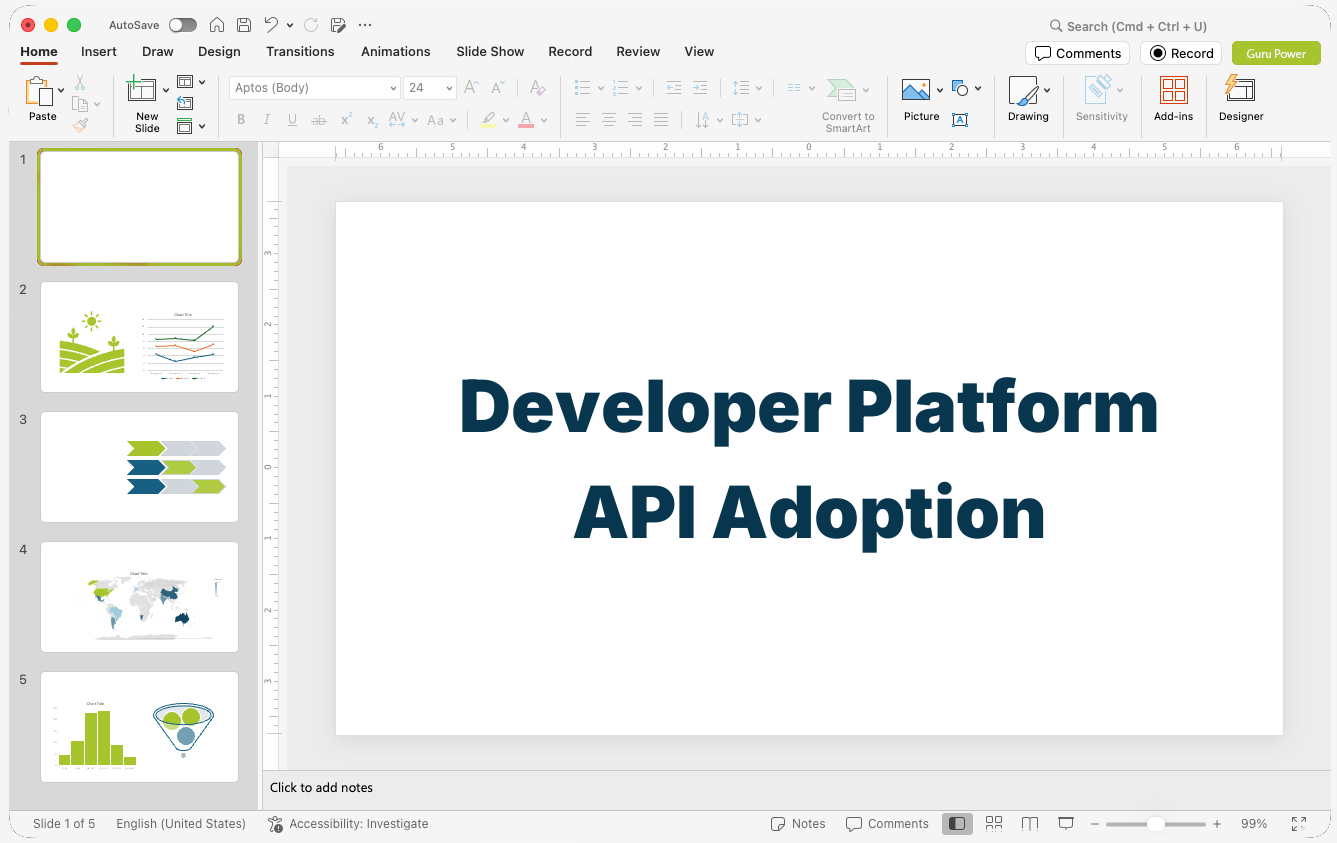Toggle Underline formatting
The height and width of the screenshot is (843, 1337).
(292, 120)
